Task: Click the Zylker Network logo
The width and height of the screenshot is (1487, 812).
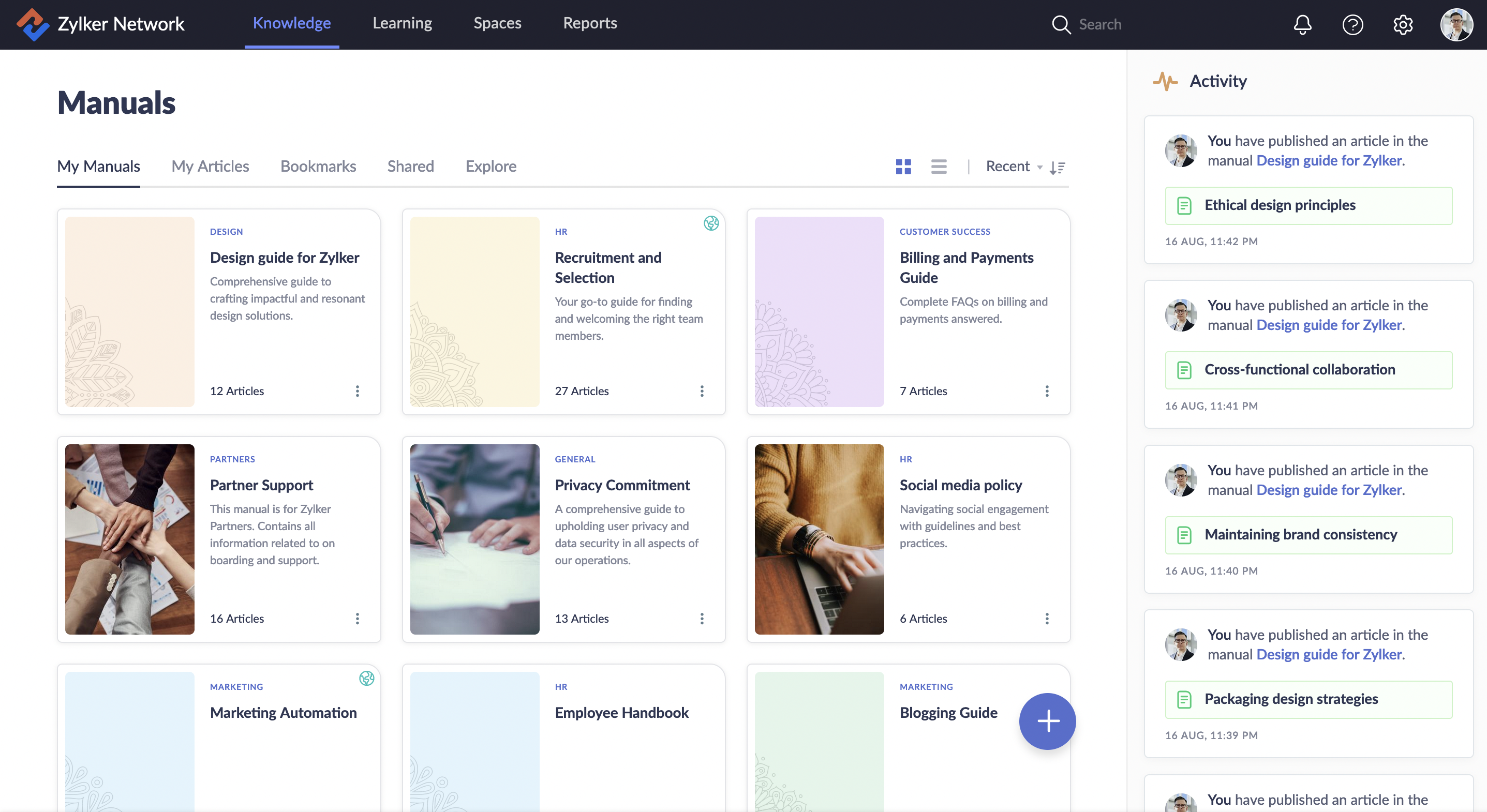Action: 32,24
